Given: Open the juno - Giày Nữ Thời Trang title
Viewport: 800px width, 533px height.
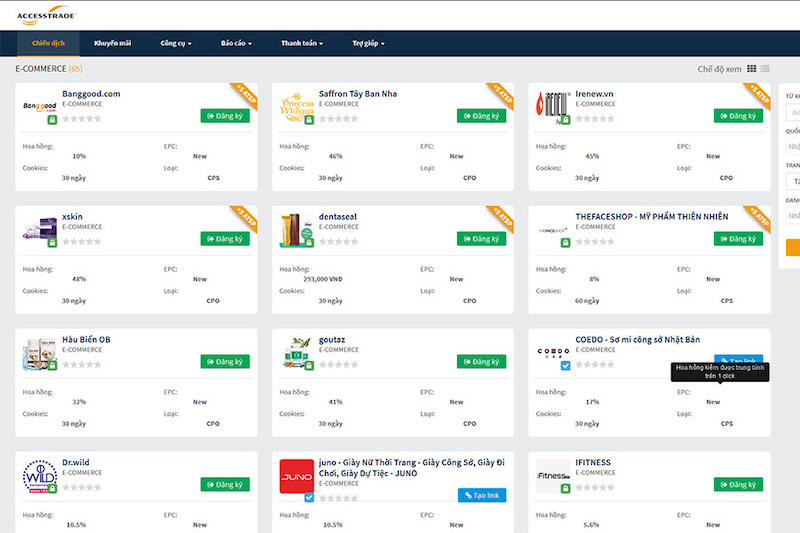Looking at the screenshot, I should 412,468.
